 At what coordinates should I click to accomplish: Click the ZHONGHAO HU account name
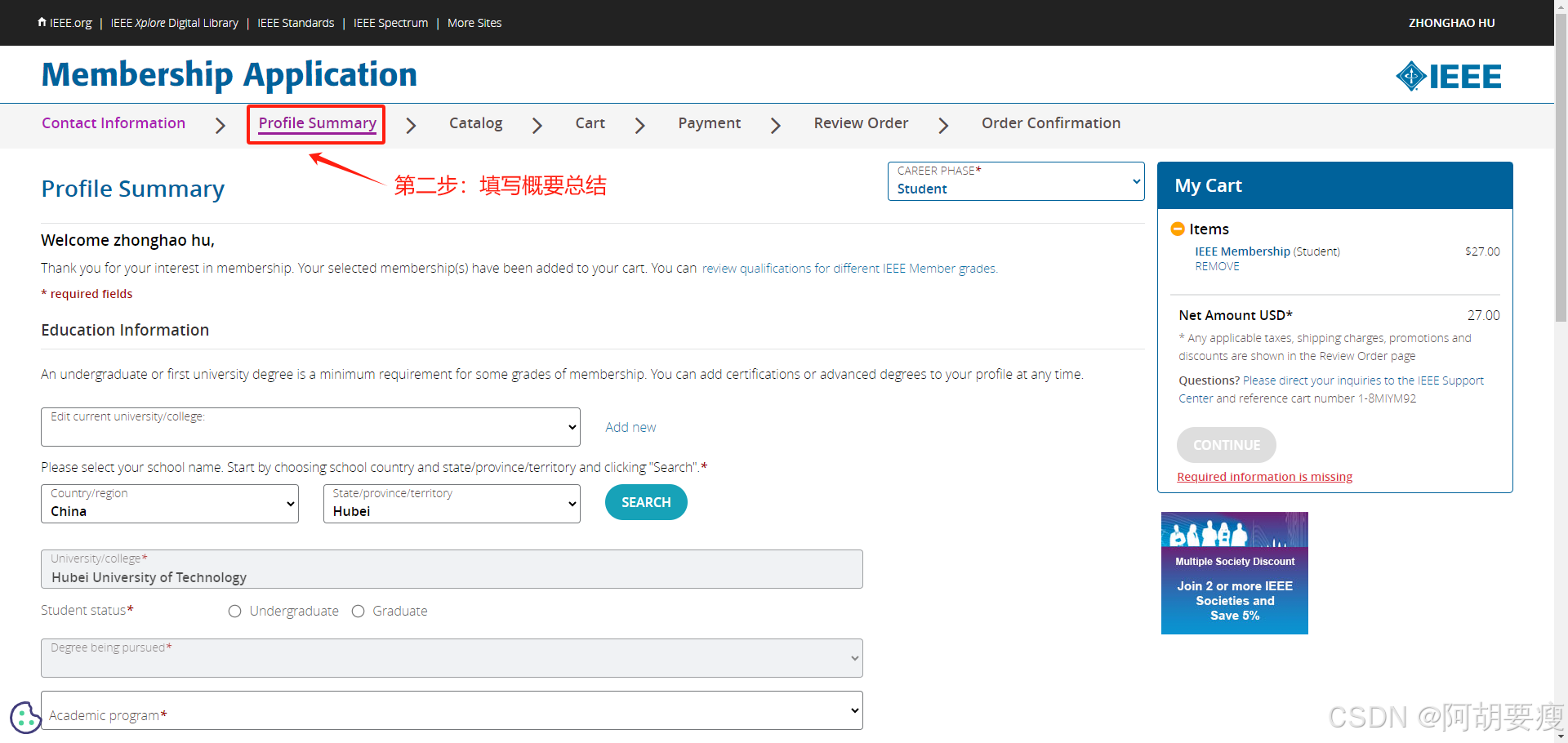[x=1451, y=23]
